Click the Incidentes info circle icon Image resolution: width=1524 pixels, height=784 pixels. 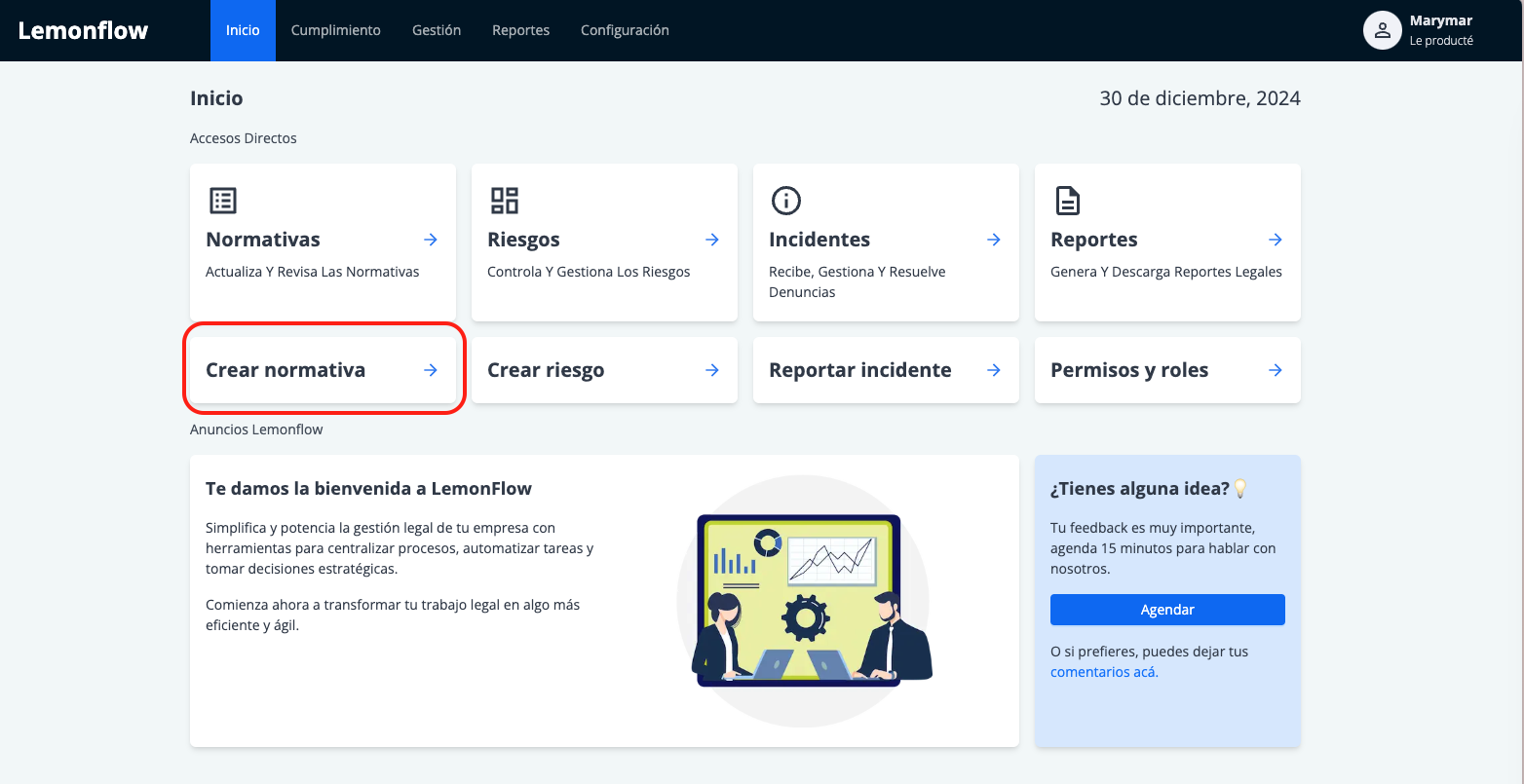(x=786, y=201)
